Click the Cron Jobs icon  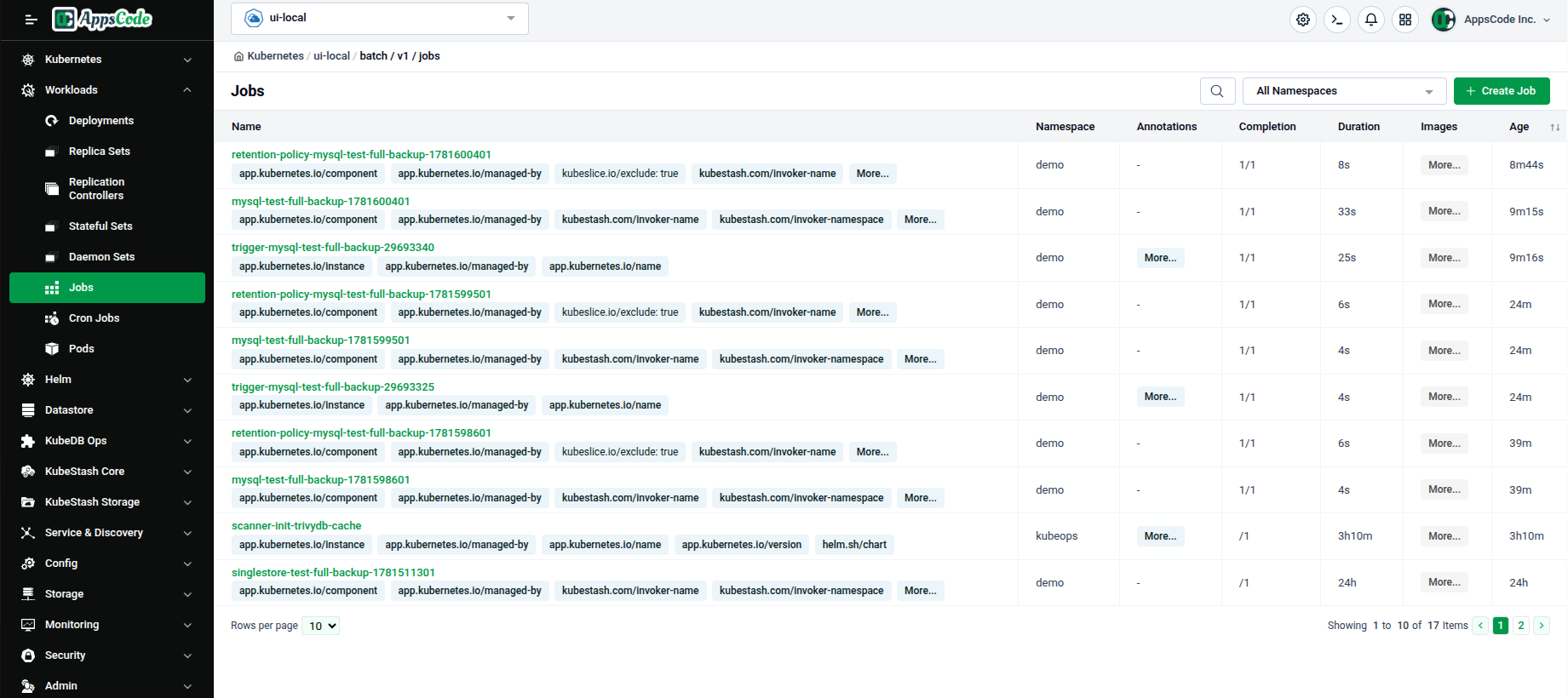[x=52, y=318]
